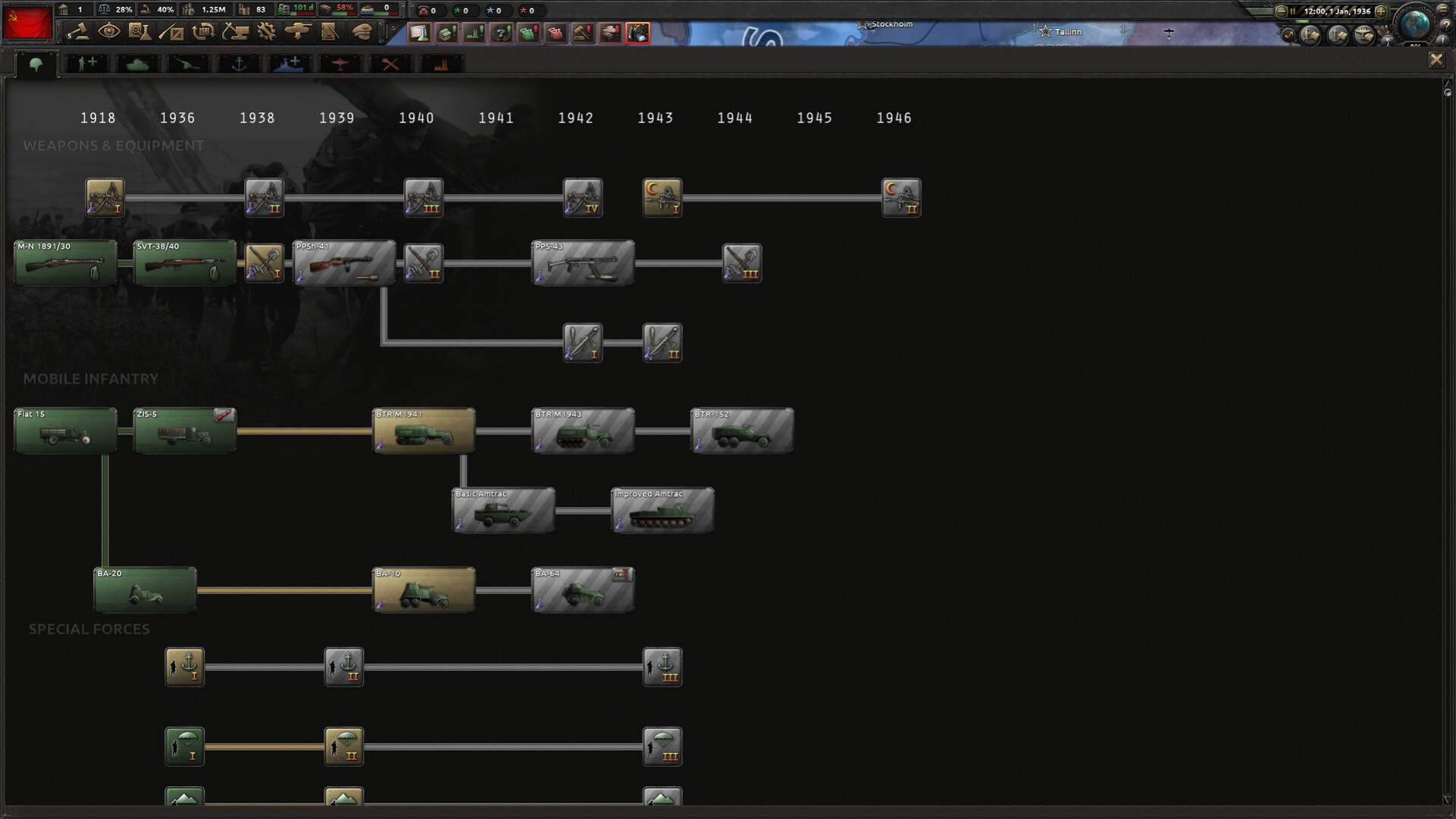Image resolution: width=1456 pixels, height=819 pixels.
Task: Choose the Basic Amtrac technology
Action: [x=503, y=510]
